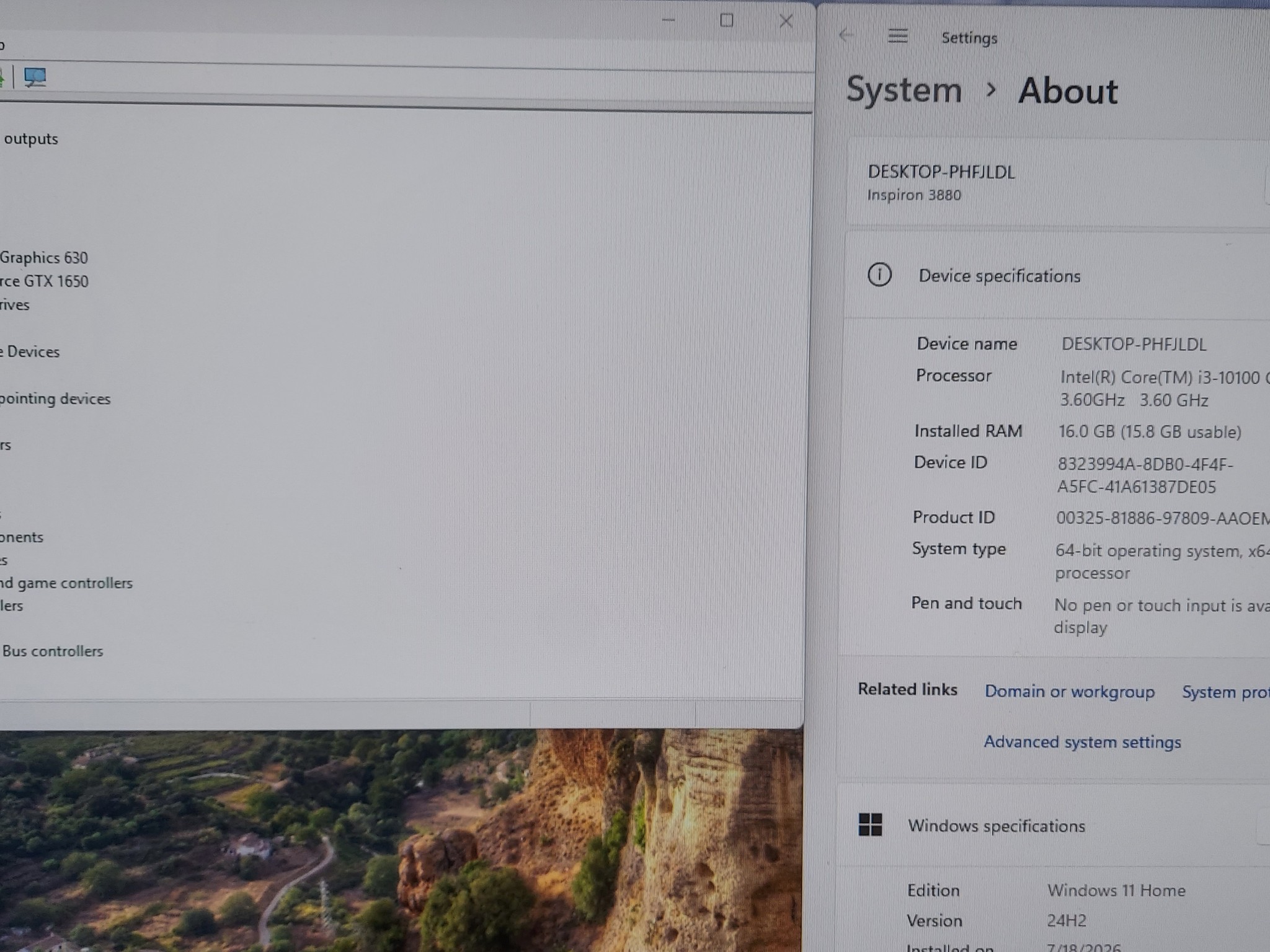Expand the Bus controllers tree node
The height and width of the screenshot is (952, 1270).
click(52, 651)
